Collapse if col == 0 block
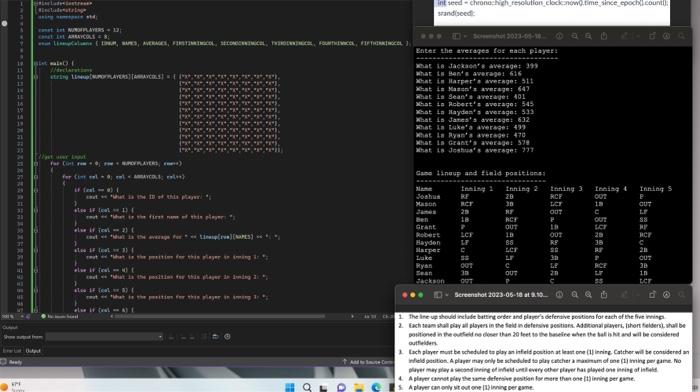This screenshot has width=700, height=392. pos(36,190)
